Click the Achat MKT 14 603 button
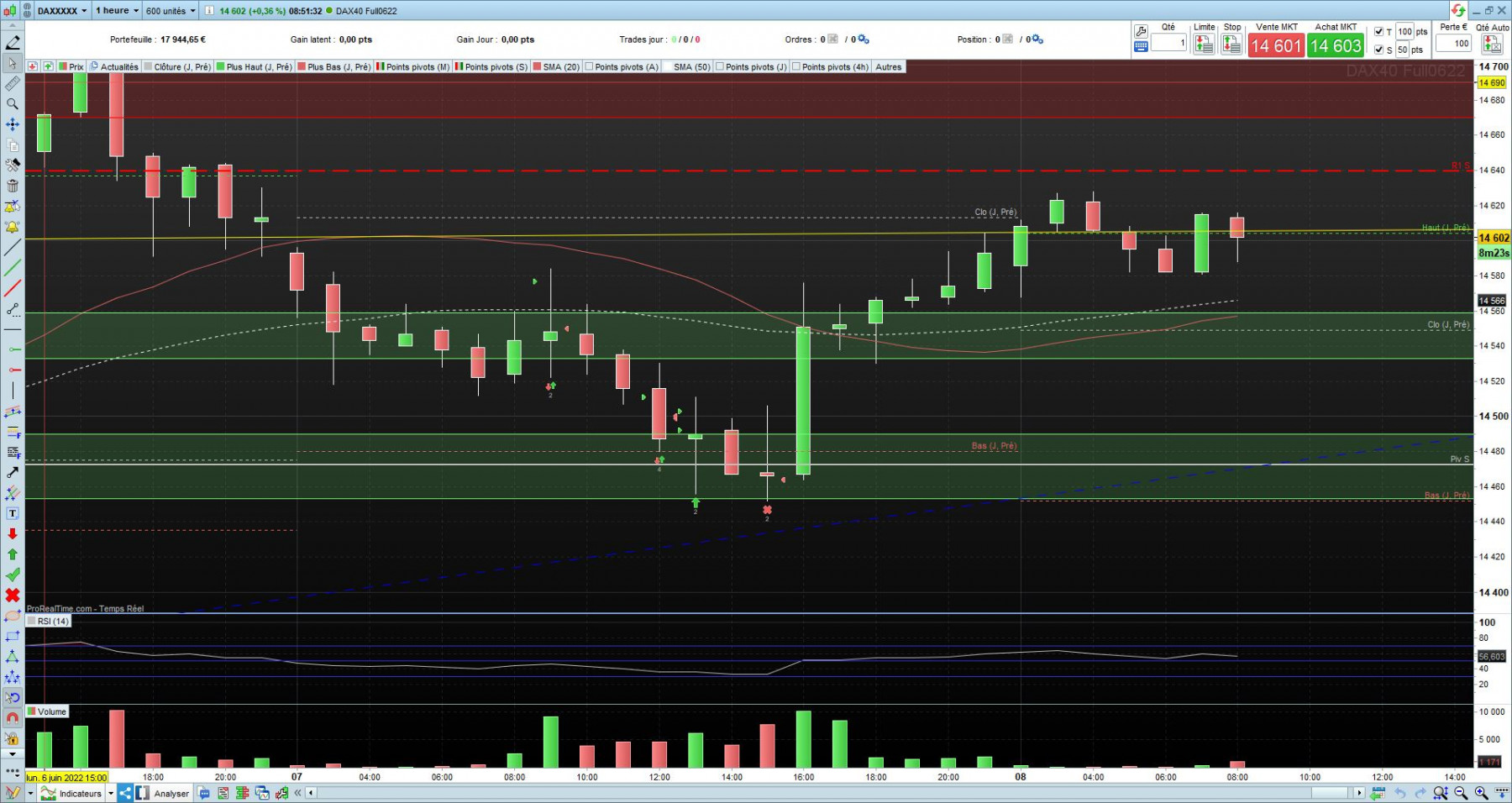 1336,45
